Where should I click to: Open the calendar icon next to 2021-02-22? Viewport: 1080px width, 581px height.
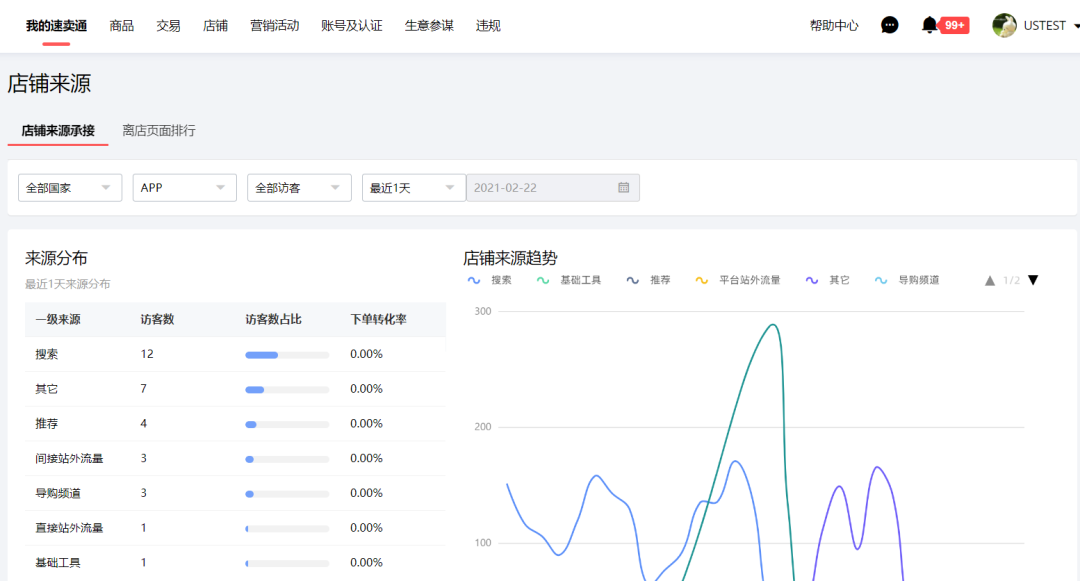coord(625,187)
